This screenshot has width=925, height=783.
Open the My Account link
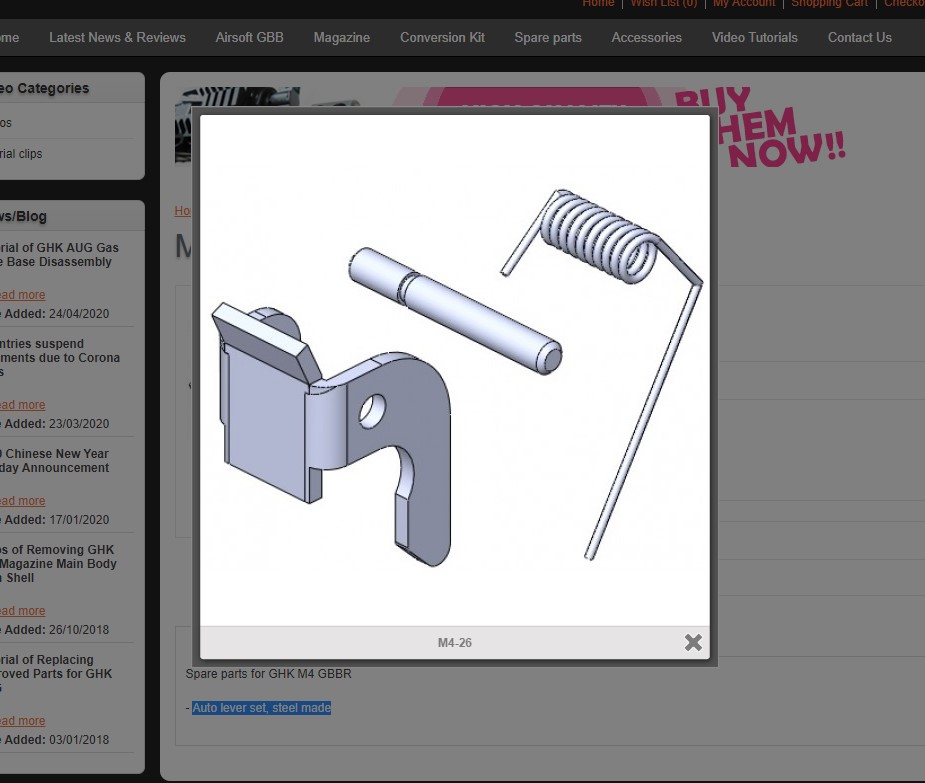click(x=744, y=4)
